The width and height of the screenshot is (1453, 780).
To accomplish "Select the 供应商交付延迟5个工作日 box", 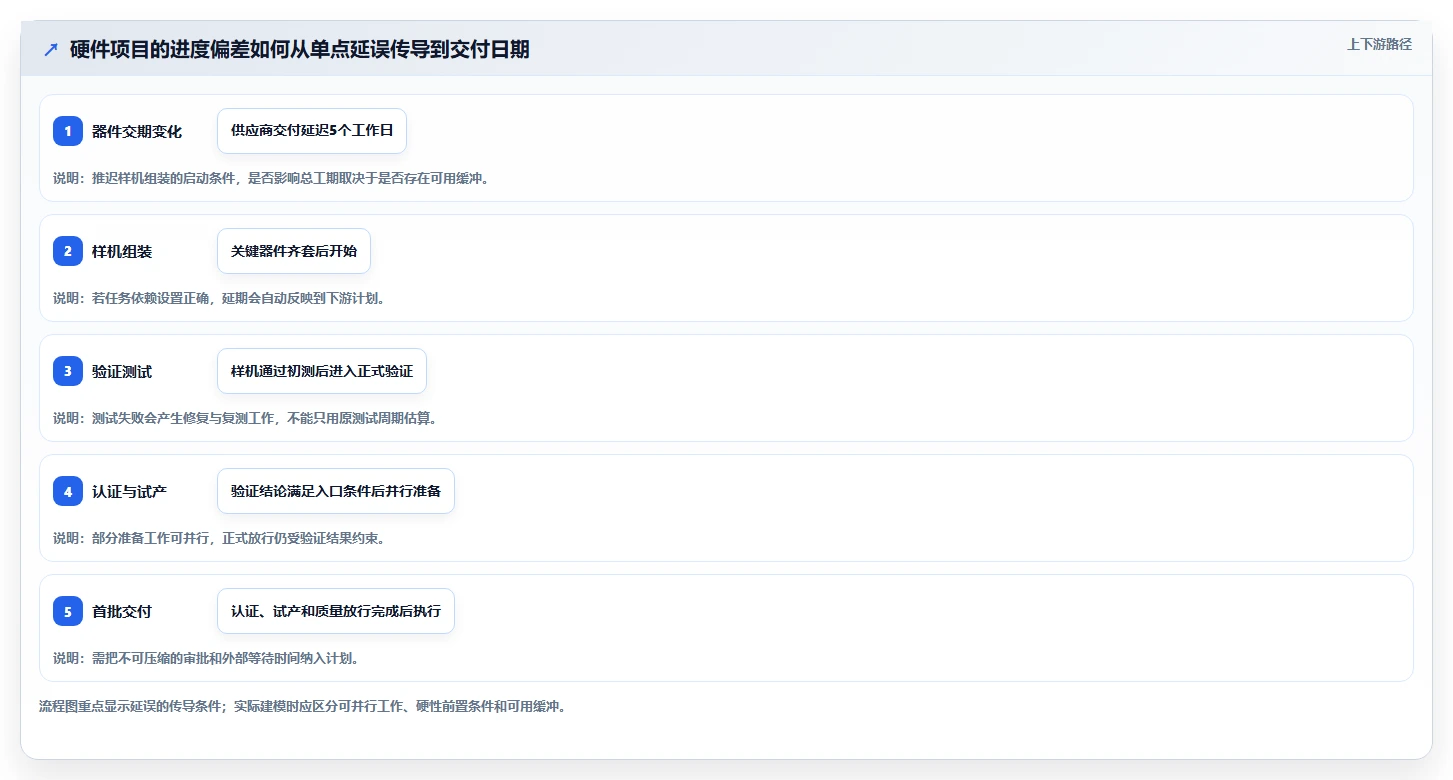I will point(312,131).
